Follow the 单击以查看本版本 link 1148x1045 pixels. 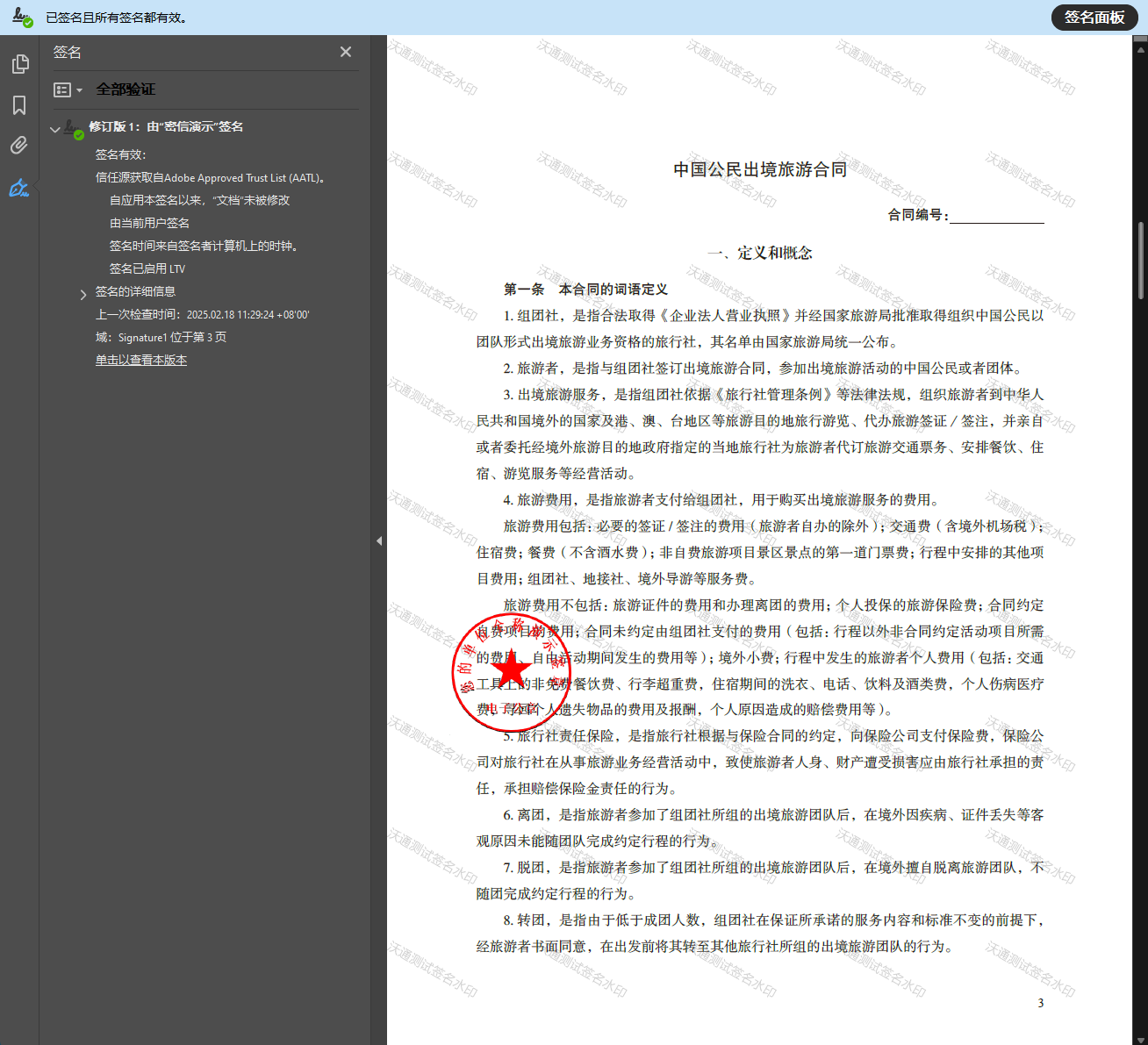click(141, 360)
